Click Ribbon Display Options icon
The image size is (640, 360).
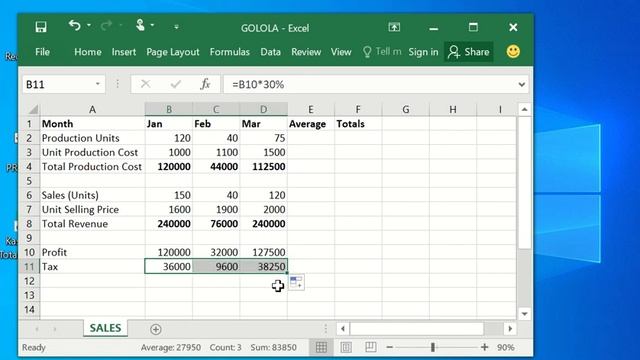(394, 27)
